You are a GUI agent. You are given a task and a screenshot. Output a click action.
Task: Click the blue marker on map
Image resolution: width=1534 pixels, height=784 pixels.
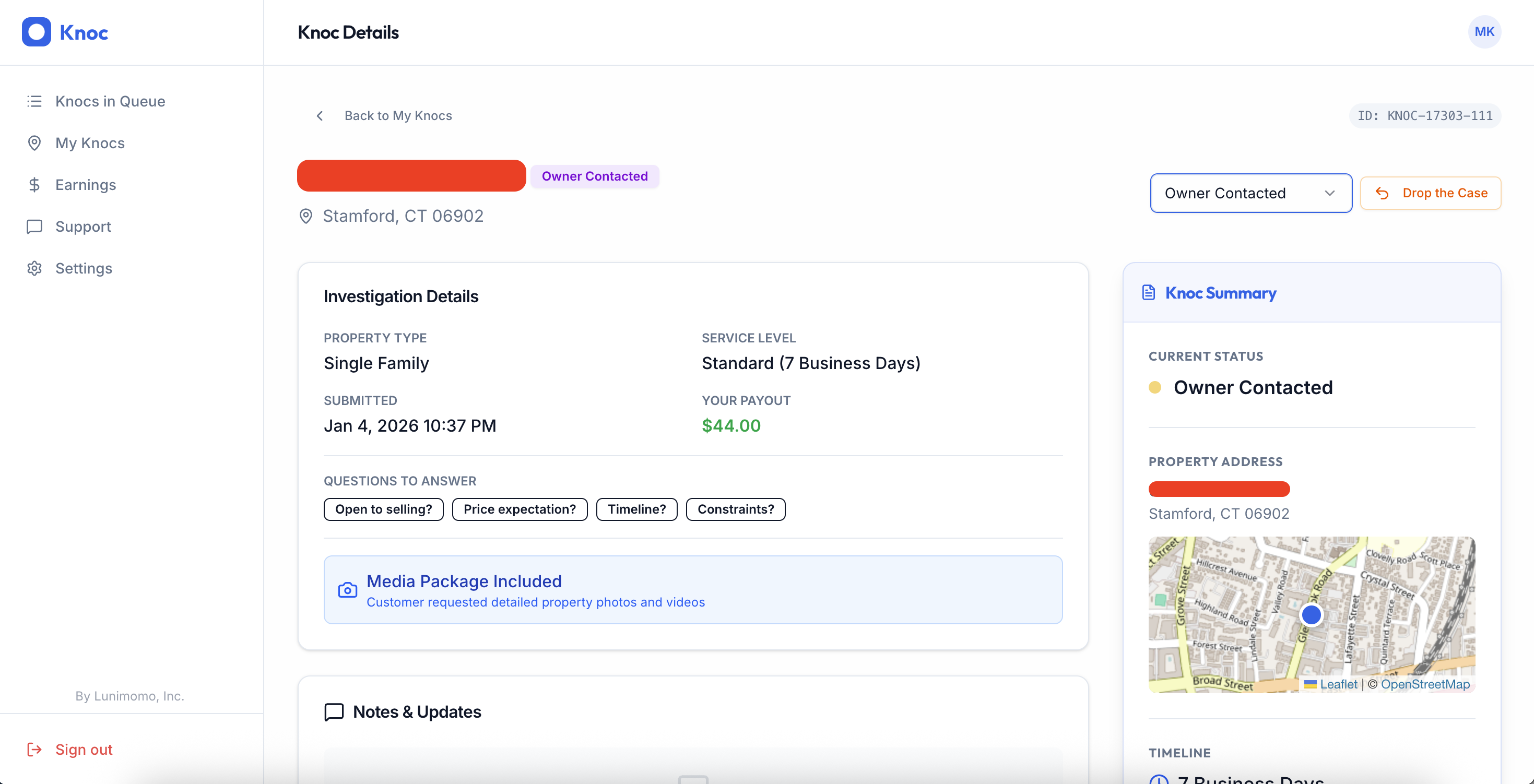tap(1311, 614)
